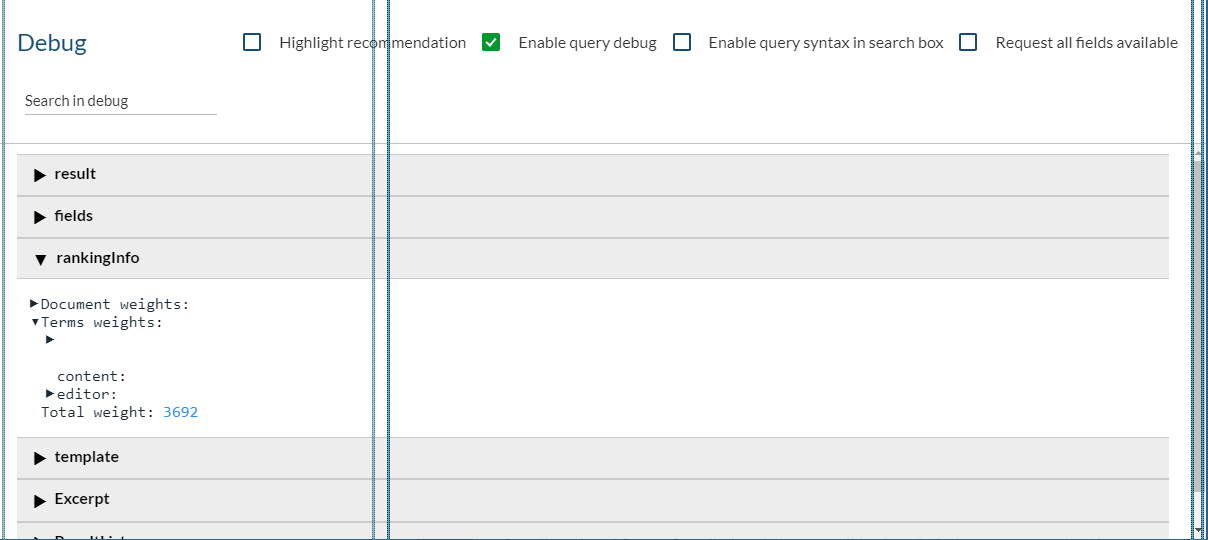Tick Enable query syntax in search box
Screen dimensions: 1208x540
point(682,42)
